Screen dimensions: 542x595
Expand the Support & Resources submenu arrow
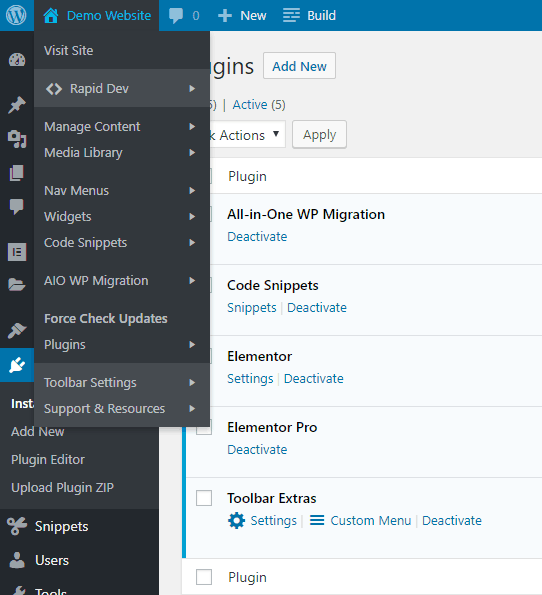(x=192, y=408)
